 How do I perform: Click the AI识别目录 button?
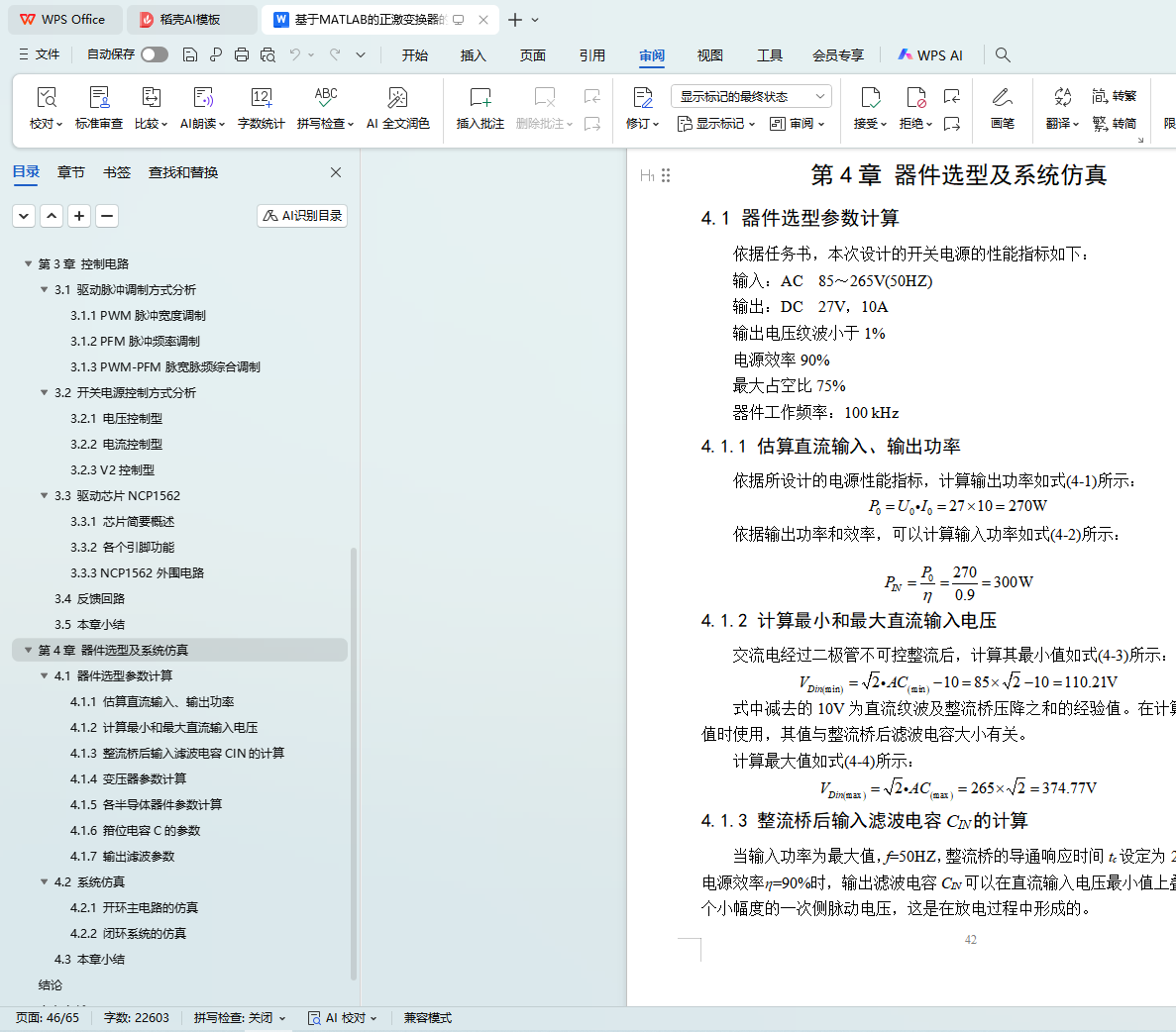point(303,216)
